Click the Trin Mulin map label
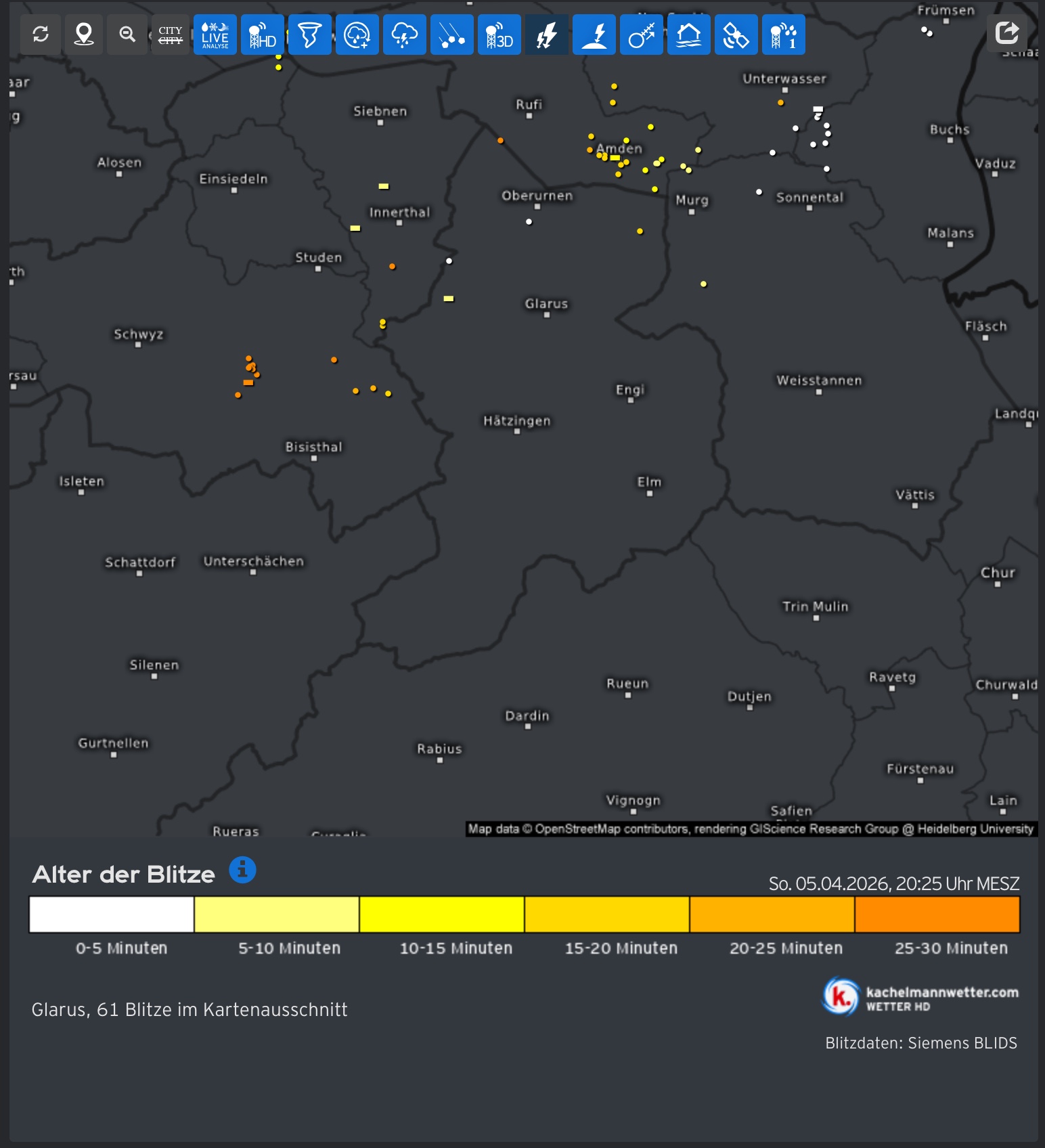The height and width of the screenshot is (1148, 1045). [816, 606]
